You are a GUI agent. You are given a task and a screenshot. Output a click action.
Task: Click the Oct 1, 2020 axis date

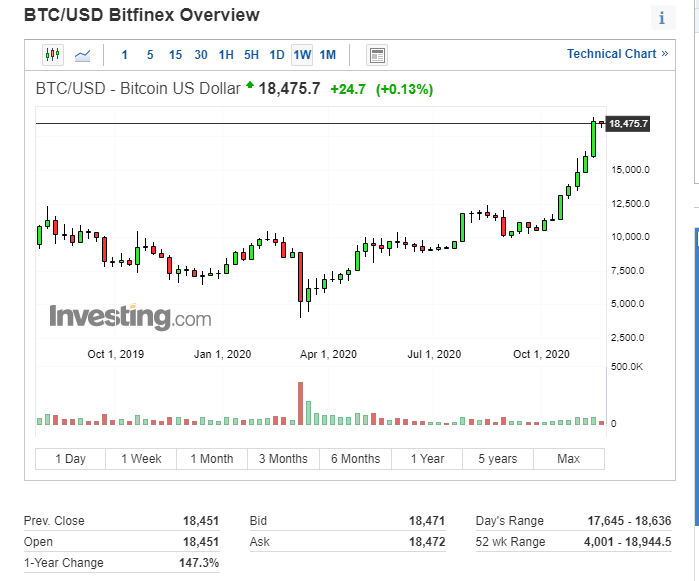[541, 354]
